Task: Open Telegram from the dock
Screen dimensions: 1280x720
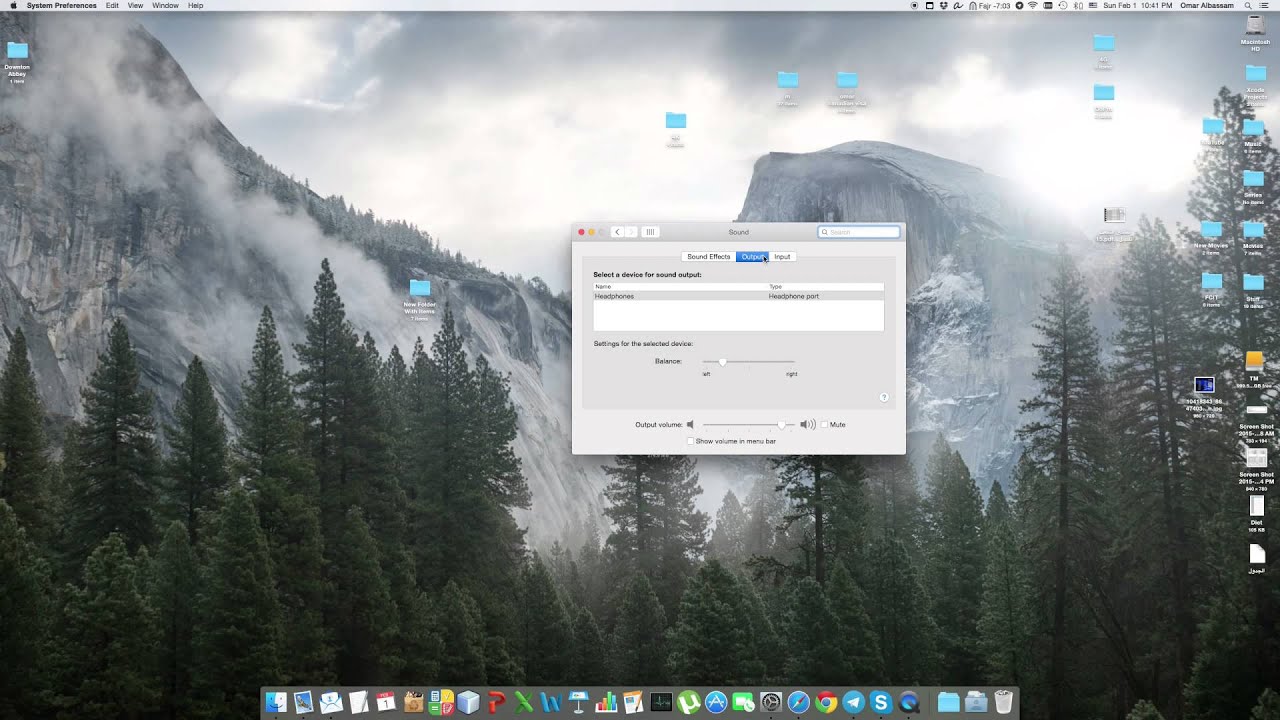Action: tap(853, 703)
